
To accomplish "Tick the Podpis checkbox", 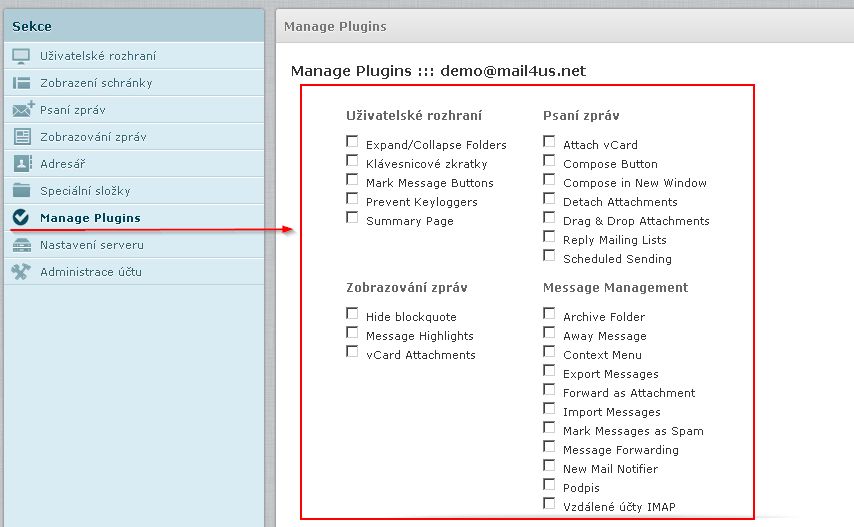I will pos(550,485).
